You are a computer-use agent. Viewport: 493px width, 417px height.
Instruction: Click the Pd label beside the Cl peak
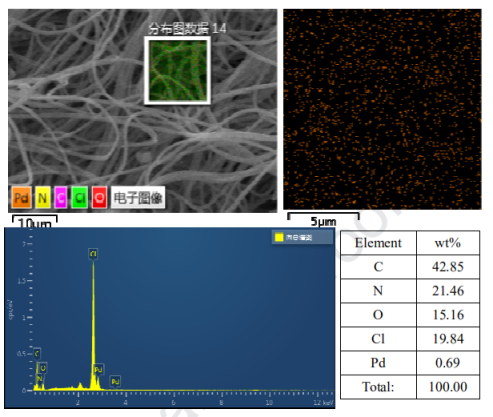98,369
